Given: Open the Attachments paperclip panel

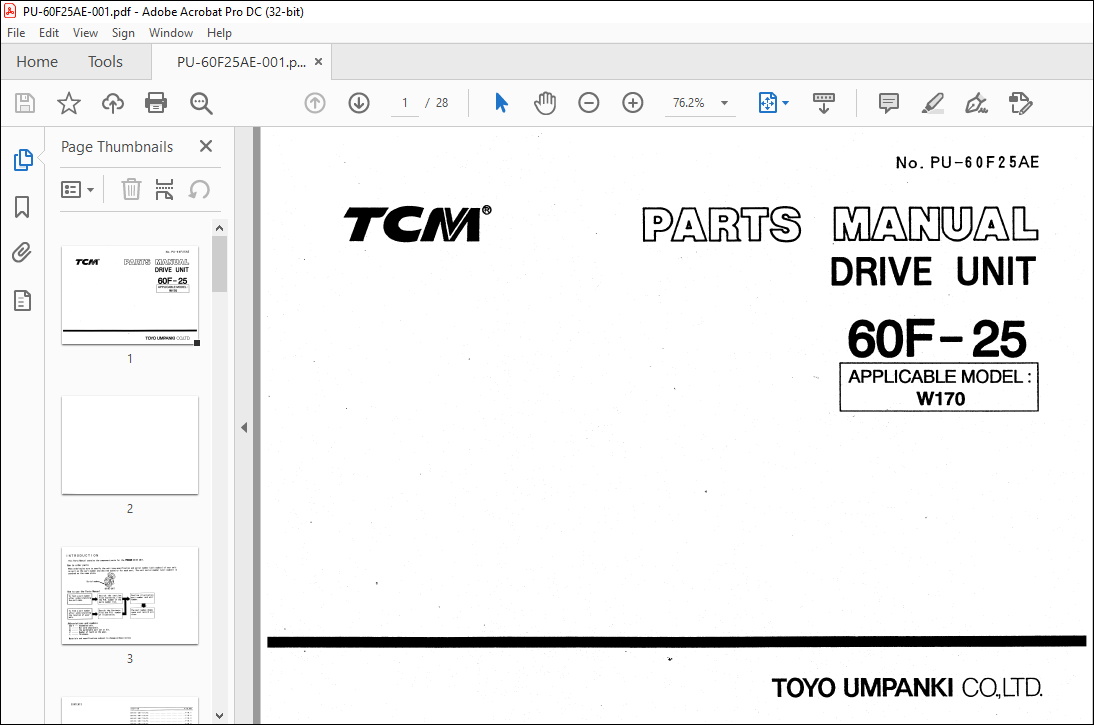Looking at the screenshot, I should pos(22,253).
